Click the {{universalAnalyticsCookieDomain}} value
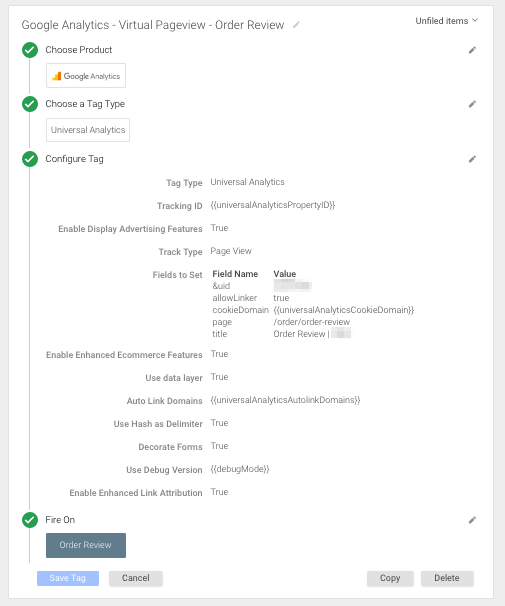This screenshot has height=606, width=505. point(343,310)
